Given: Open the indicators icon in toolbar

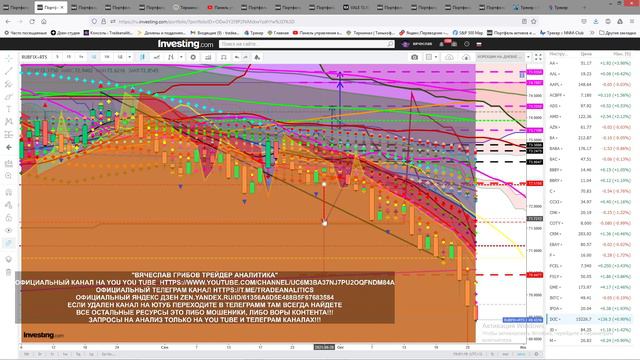Looking at the screenshot, I should [x=171, y=57].
